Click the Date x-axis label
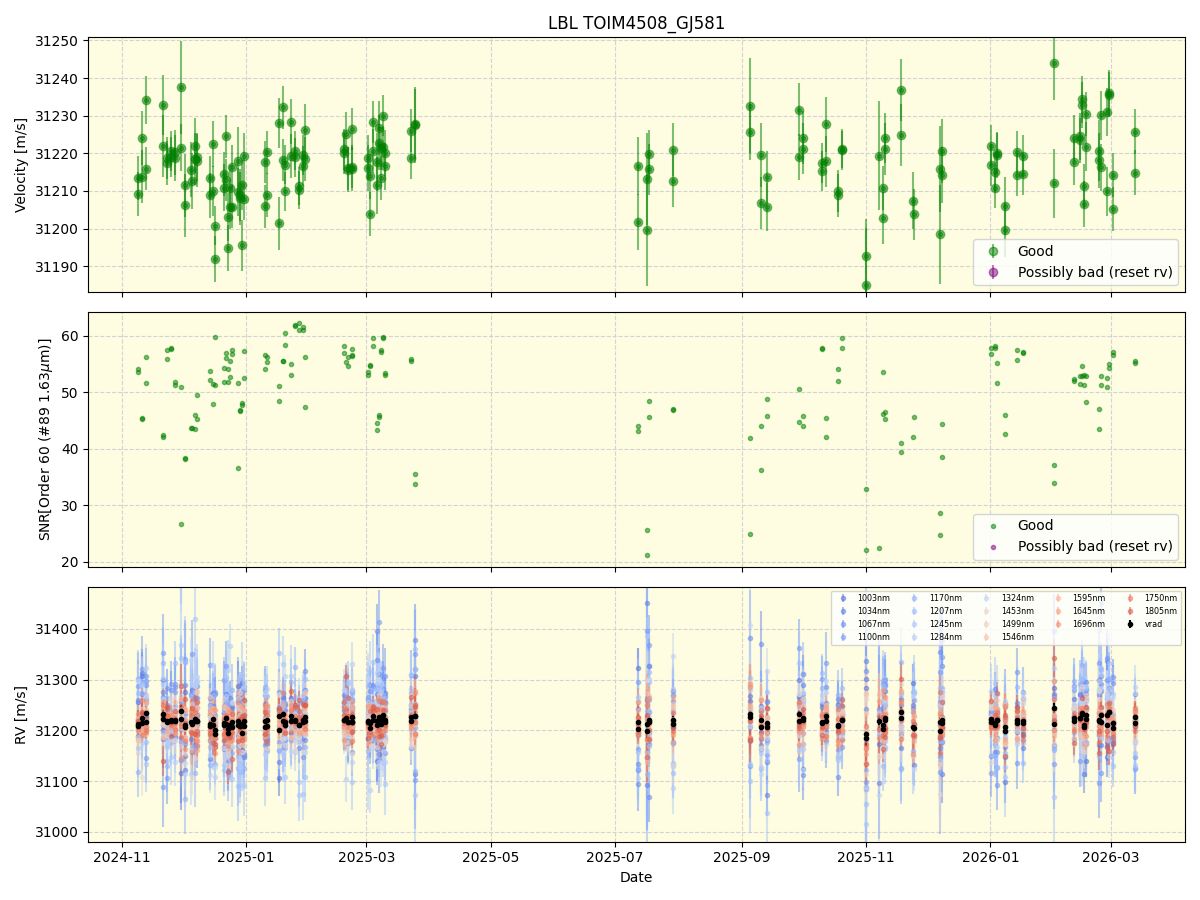Image resolution: width=1200 pixels, height=900 pixels. click(x=636, y=878)
